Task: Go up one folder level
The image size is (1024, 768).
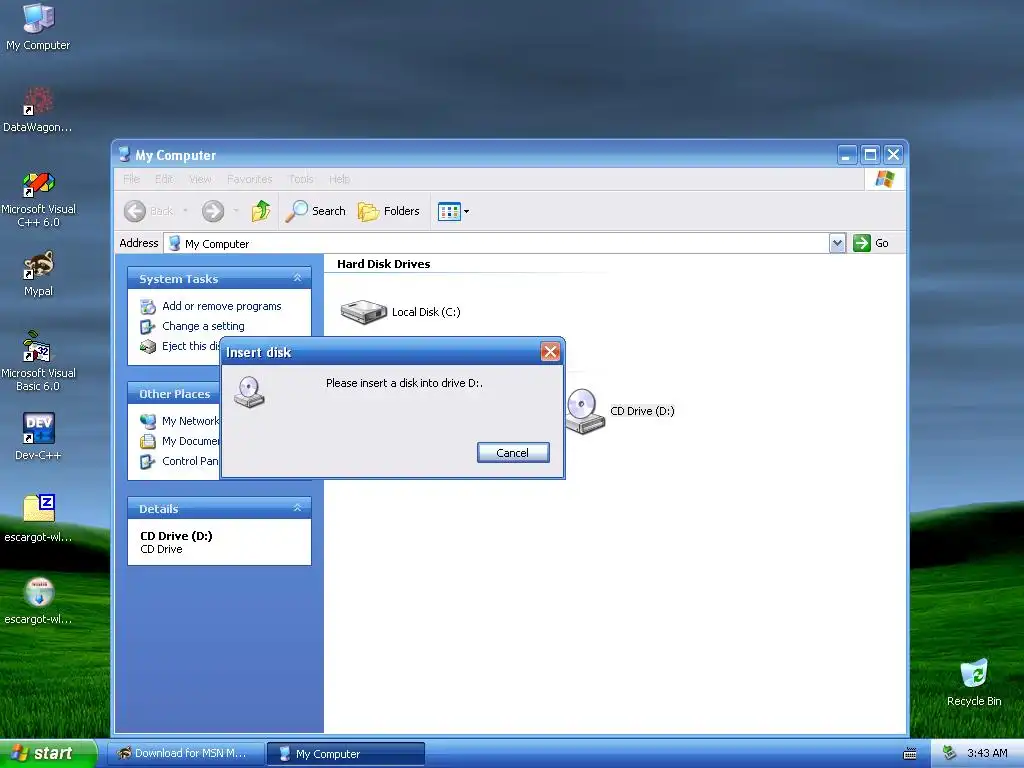Action: click(261, 211)
